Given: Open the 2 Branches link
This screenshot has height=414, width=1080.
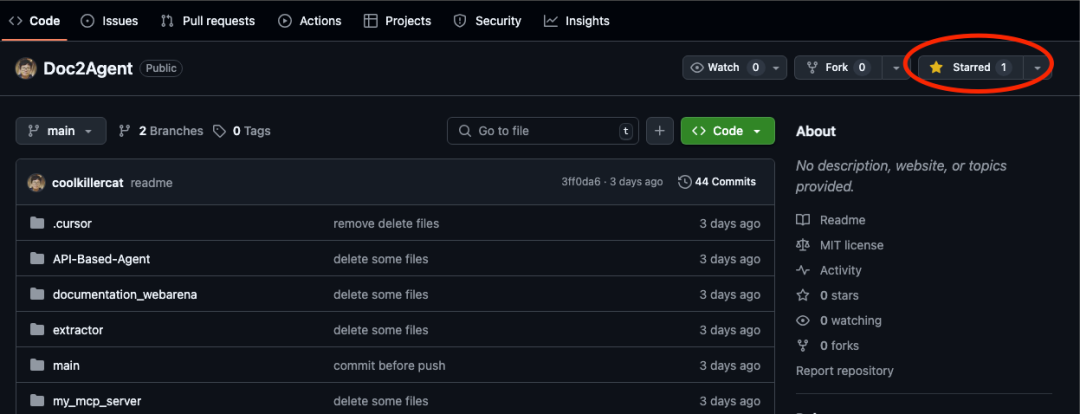Looking at the screenshot, I should click(161, 131).
